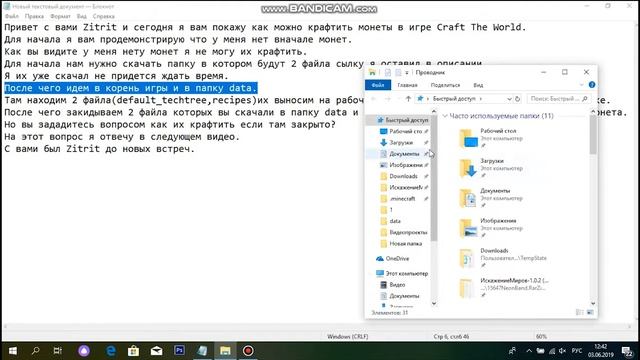Open Notepad's Справка menu
The image size is (640, 360).
(x=104, y=16)
